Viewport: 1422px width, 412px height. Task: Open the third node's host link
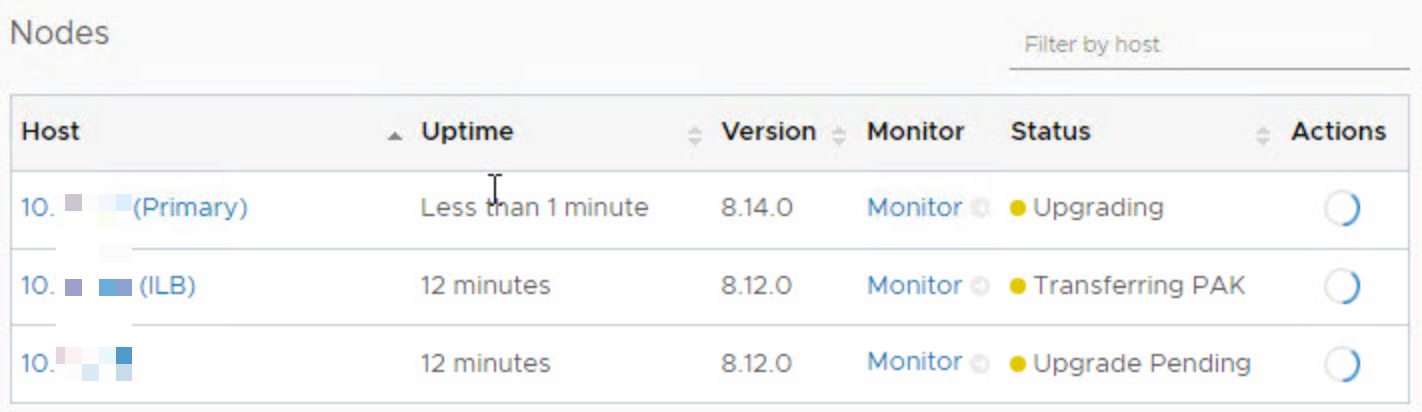tap(77, 363)
